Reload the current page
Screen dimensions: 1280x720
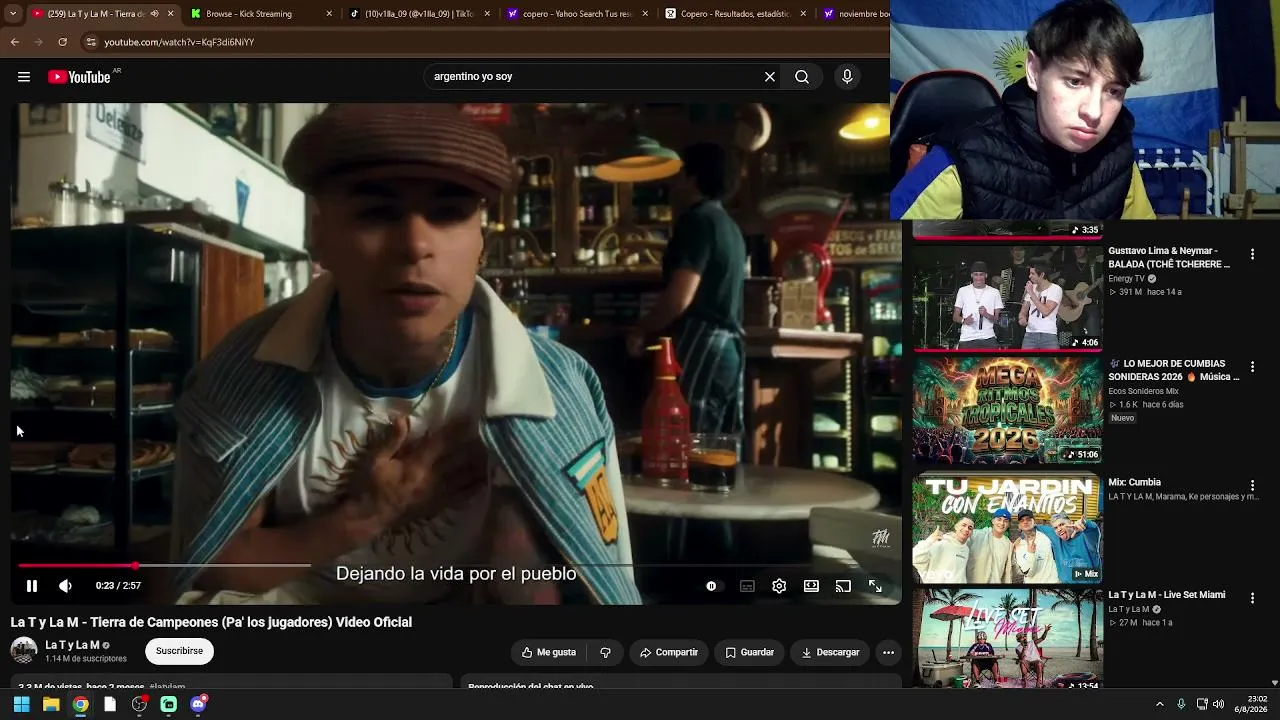click(62, 42)
